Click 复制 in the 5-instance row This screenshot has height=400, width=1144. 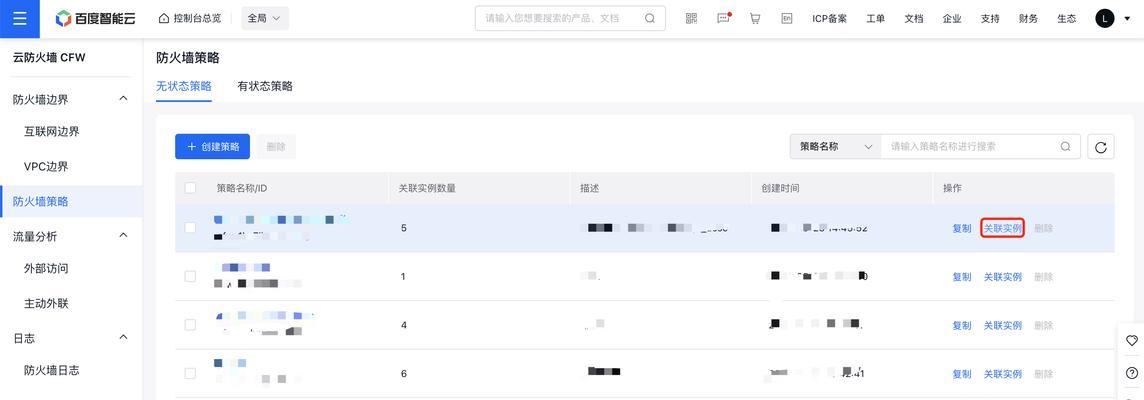(x=962, y=228)
